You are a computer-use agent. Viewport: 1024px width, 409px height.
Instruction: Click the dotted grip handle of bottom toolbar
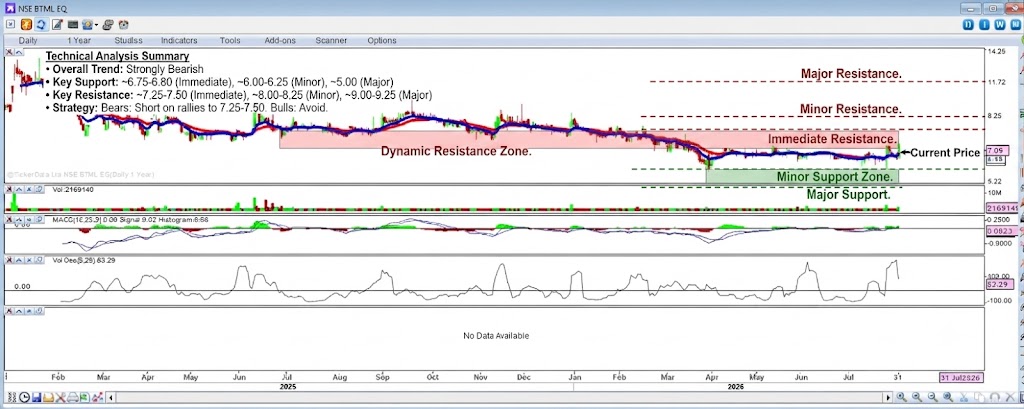click(x=12, y=397)
